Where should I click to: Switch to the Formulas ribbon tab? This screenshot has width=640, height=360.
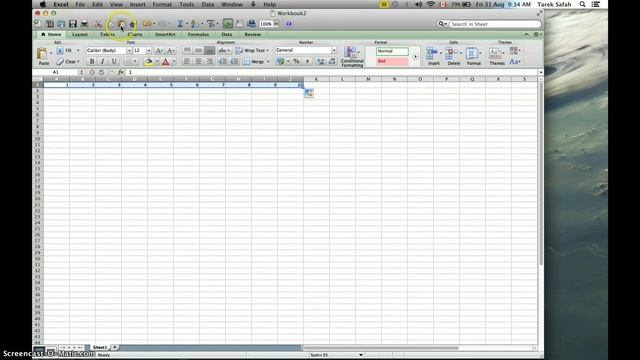pyautogui.click(x=198, y=35)
